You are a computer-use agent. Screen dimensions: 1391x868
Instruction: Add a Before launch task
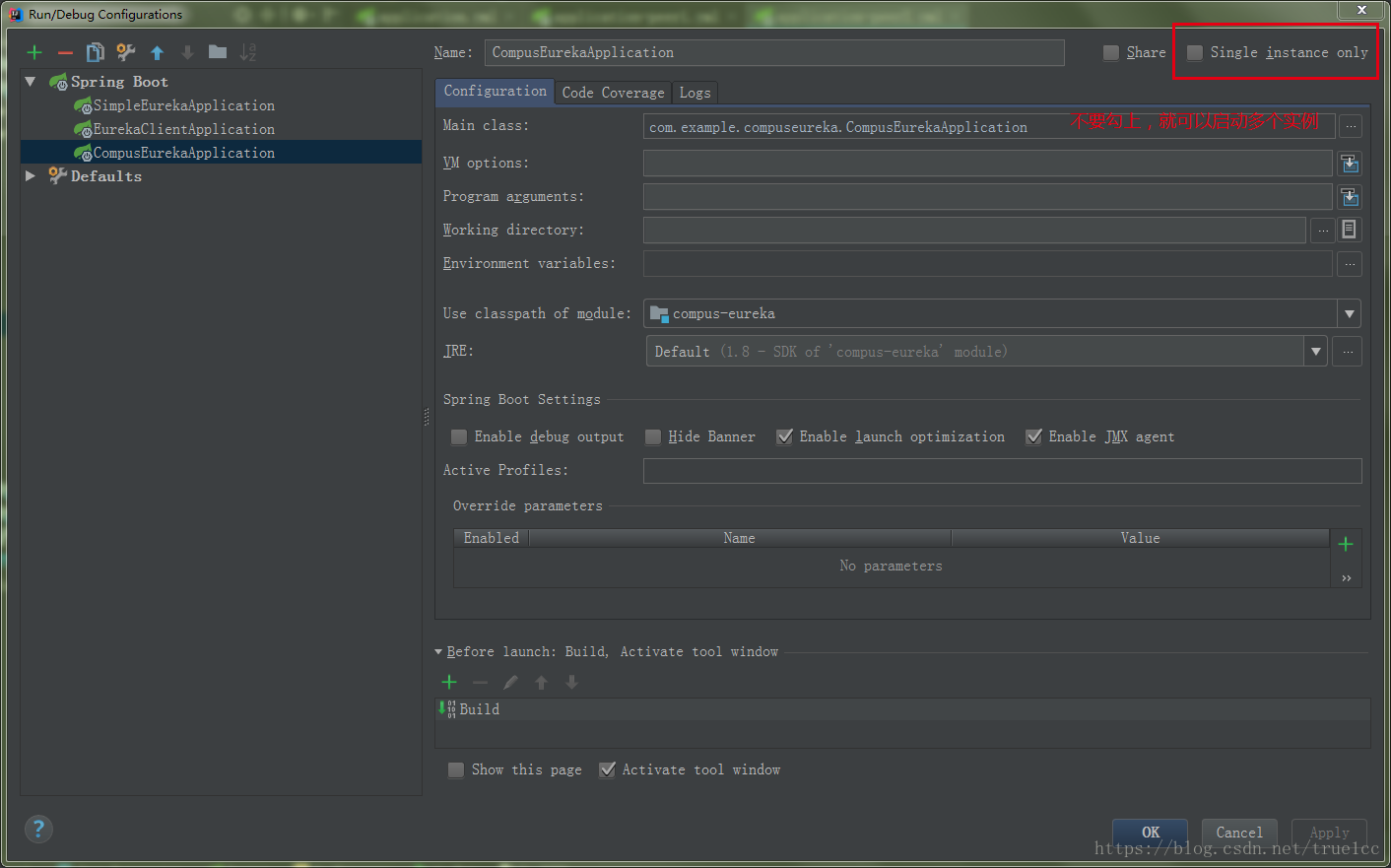pyautogui.click(x=449, y=682)
